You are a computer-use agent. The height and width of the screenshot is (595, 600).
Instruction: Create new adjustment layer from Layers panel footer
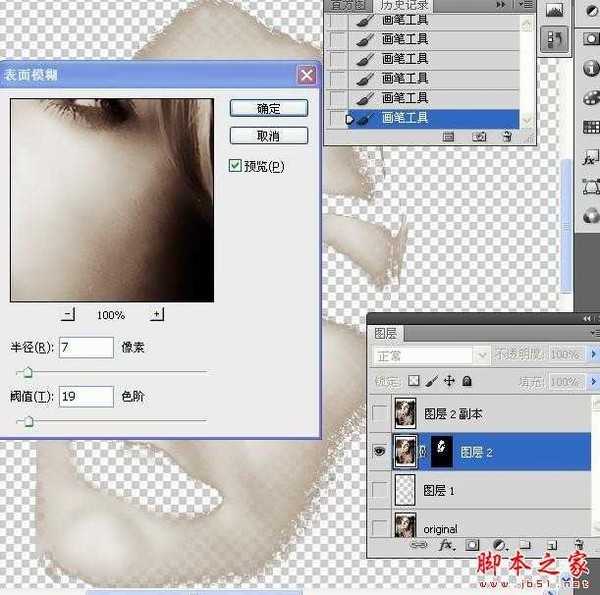tap(497, 546)
